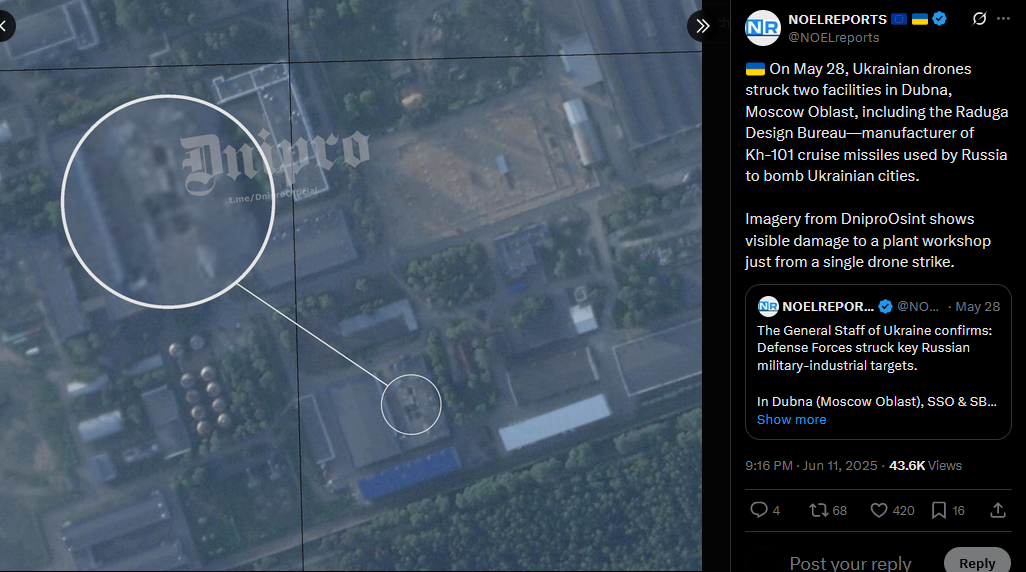
Task: Open the satellite image of Dubna facility
Action: pyautogui.click(x=351, y=286)
